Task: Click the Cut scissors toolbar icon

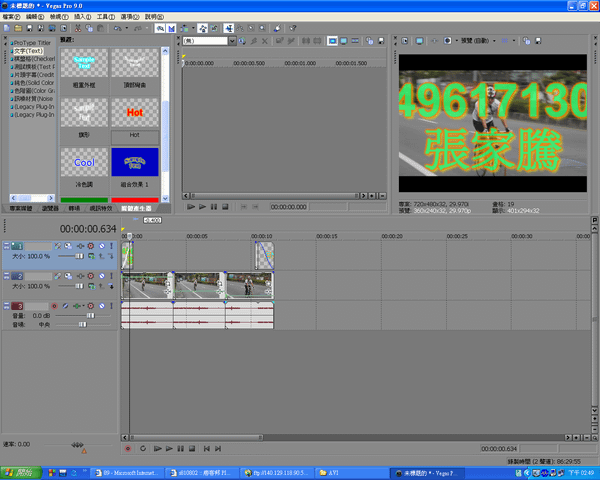Action: tap(78, 28)
